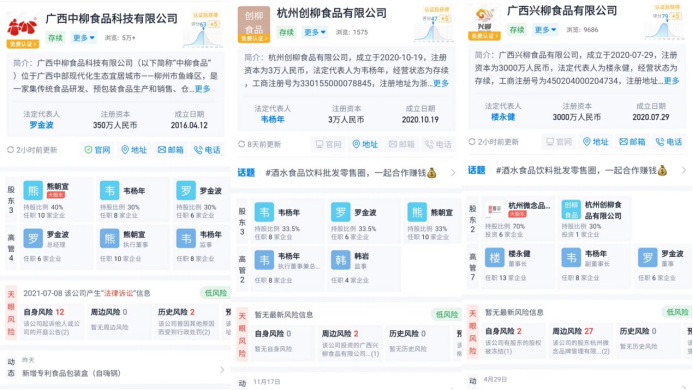This screenshot has width=693, height=390.
Task: Expand 更多 dropdown beside 存续 in 广西兴柳食品
Action: coord(545,30)
